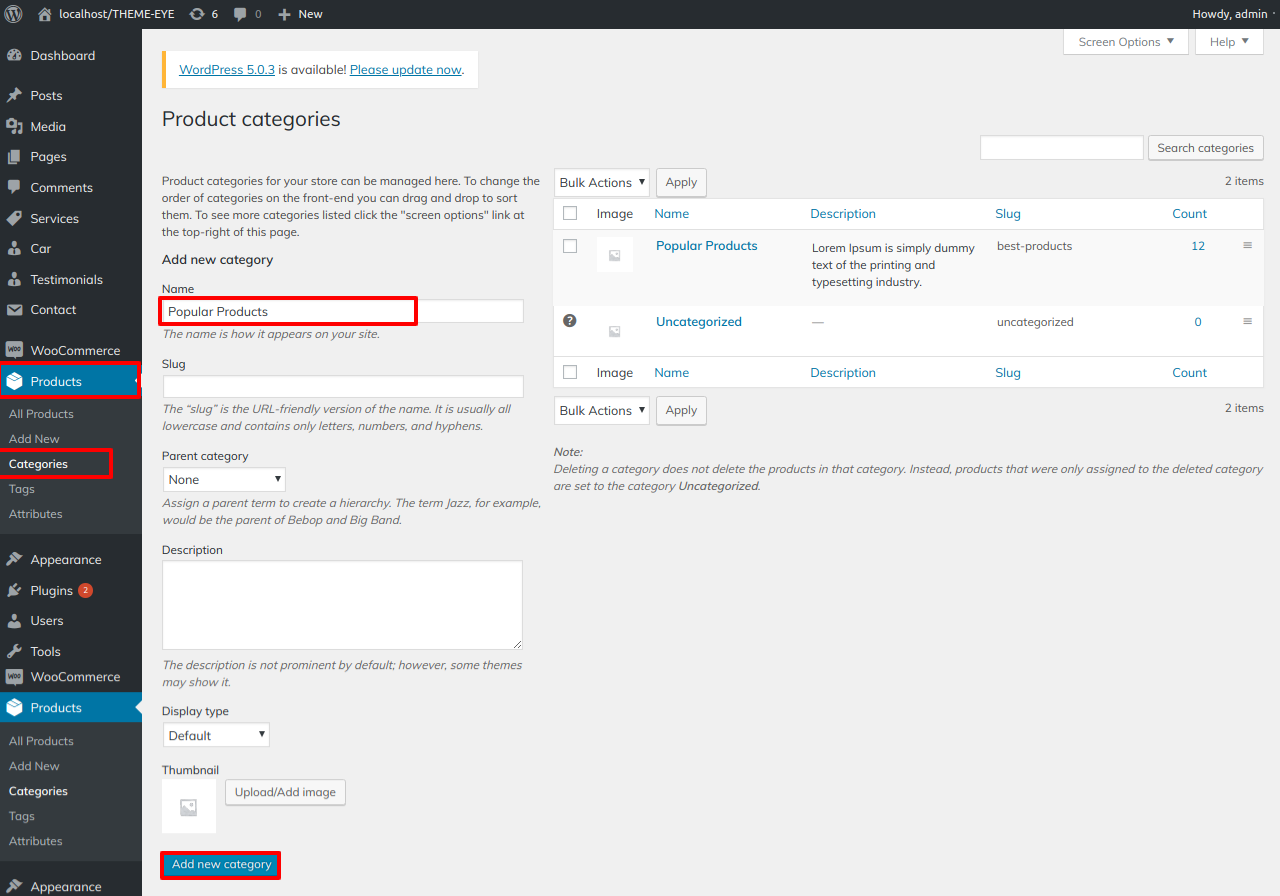
Task: Expand the top Bulk Actions dropdown
Action: 601,183
